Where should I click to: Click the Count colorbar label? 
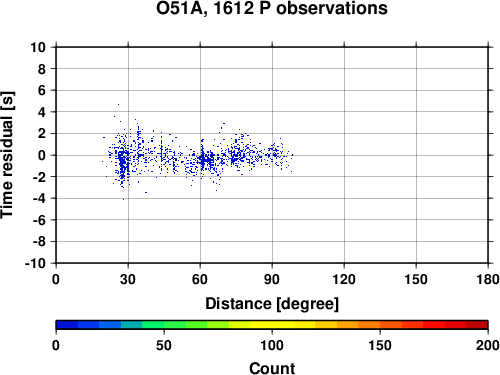272,368
